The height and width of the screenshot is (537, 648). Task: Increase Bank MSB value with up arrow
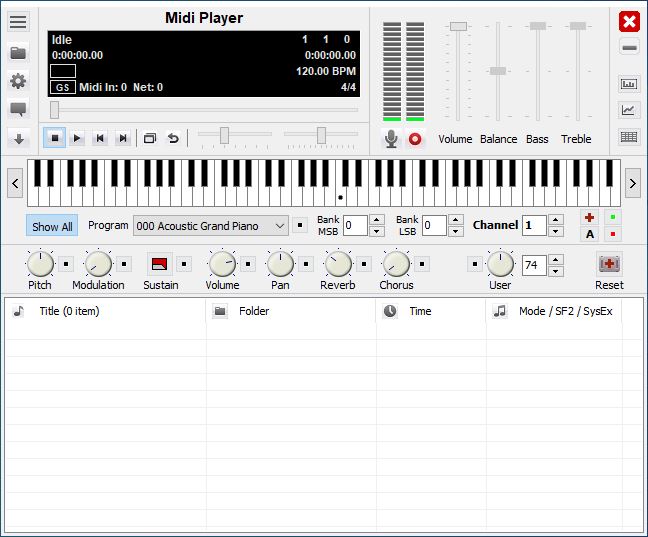376,220
